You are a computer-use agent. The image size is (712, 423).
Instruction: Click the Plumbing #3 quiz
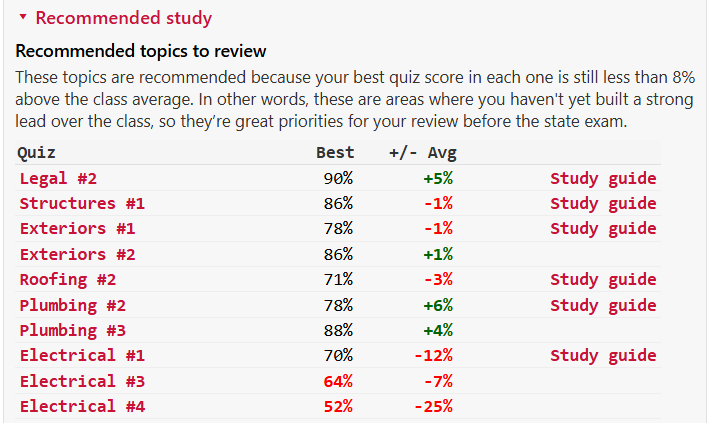pos(72,330)
